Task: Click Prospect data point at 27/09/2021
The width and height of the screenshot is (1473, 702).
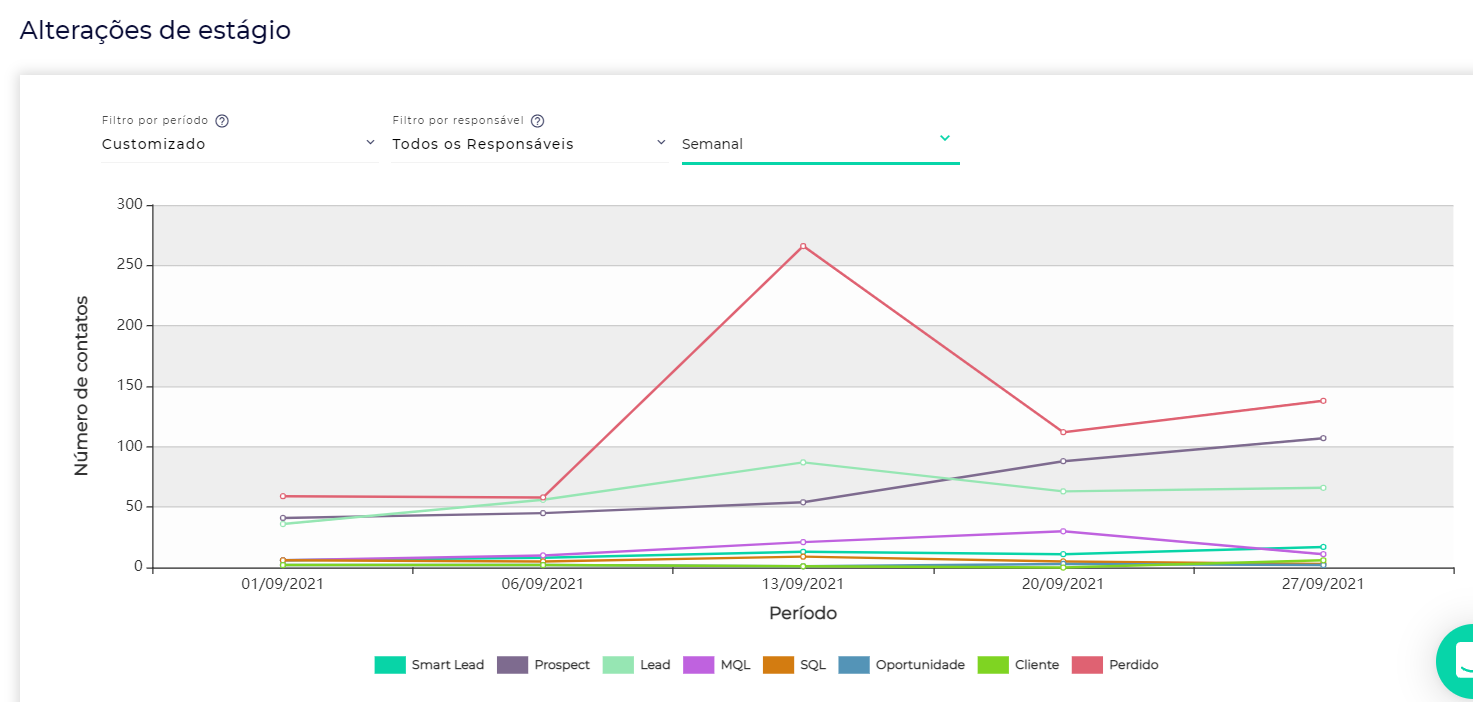Action: point(1323,438)
